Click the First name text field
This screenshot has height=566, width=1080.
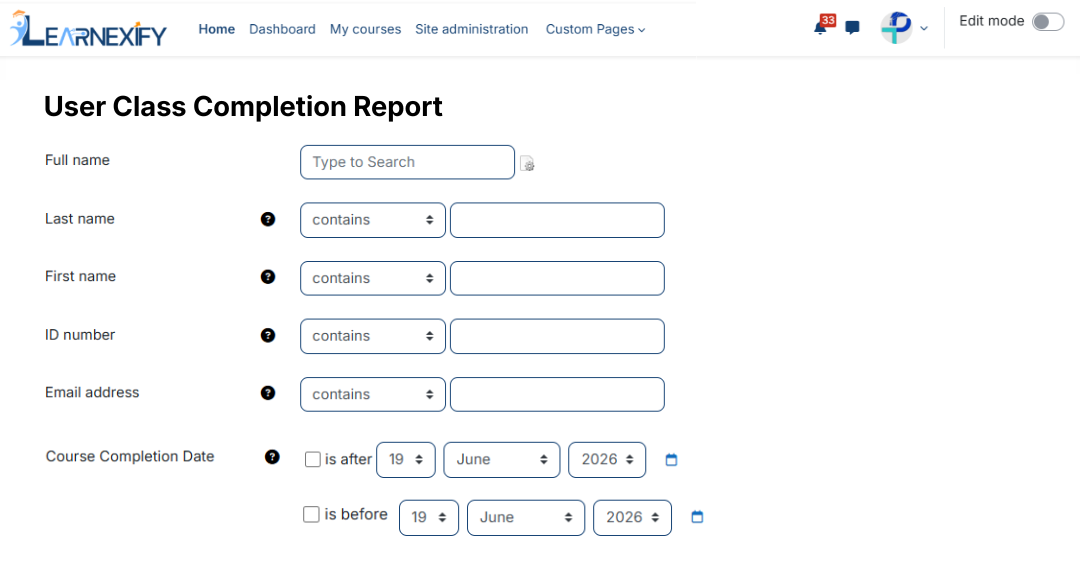pos(557,278)
